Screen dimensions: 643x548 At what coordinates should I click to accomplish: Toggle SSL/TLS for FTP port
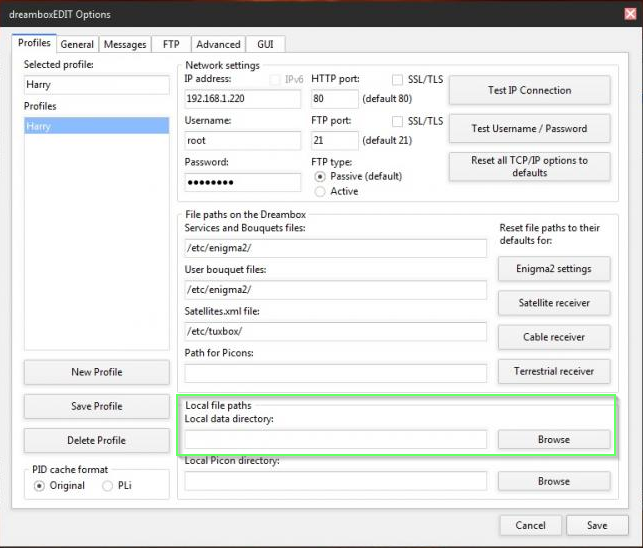pyautogui.click(x=397, y=121)
